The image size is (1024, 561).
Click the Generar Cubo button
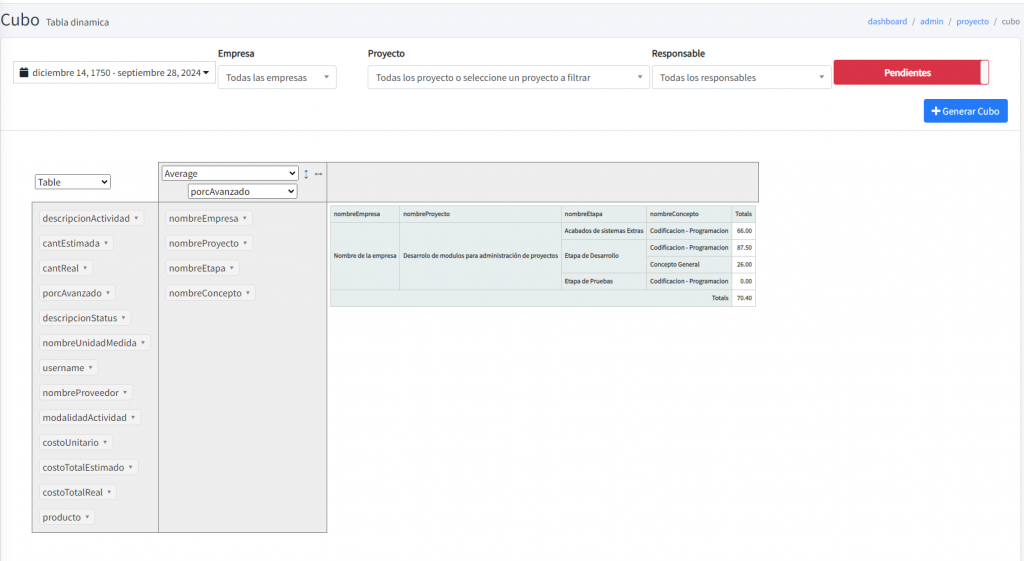tap(965, 111)
